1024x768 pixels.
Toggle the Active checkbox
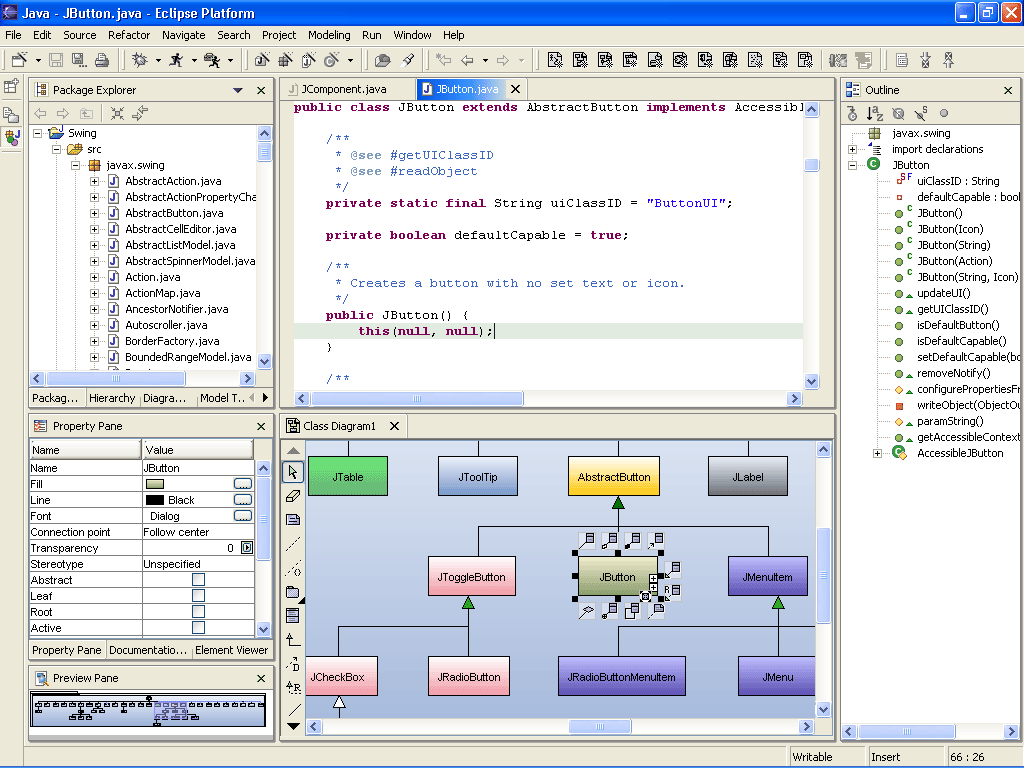pos(199,628)
